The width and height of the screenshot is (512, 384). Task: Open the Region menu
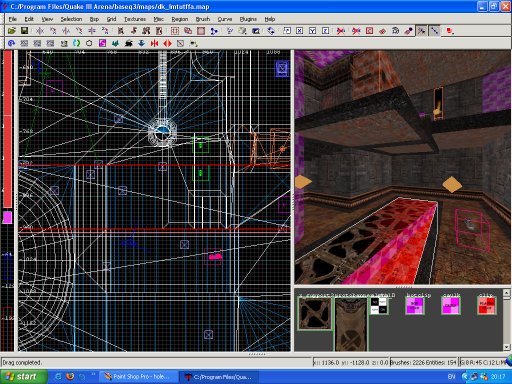180,19
